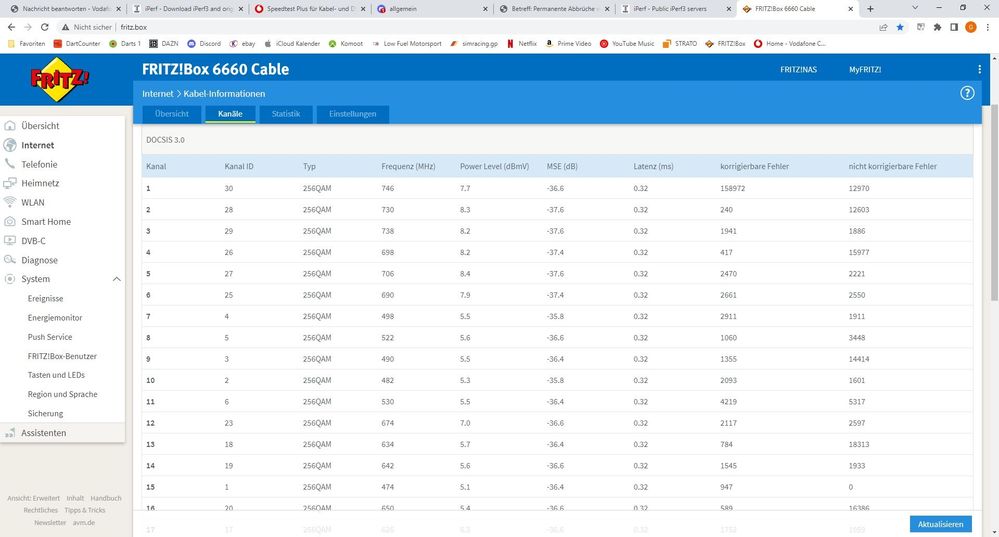Click the WLAN wifi icon
The image size is (999, 537).
10,203
